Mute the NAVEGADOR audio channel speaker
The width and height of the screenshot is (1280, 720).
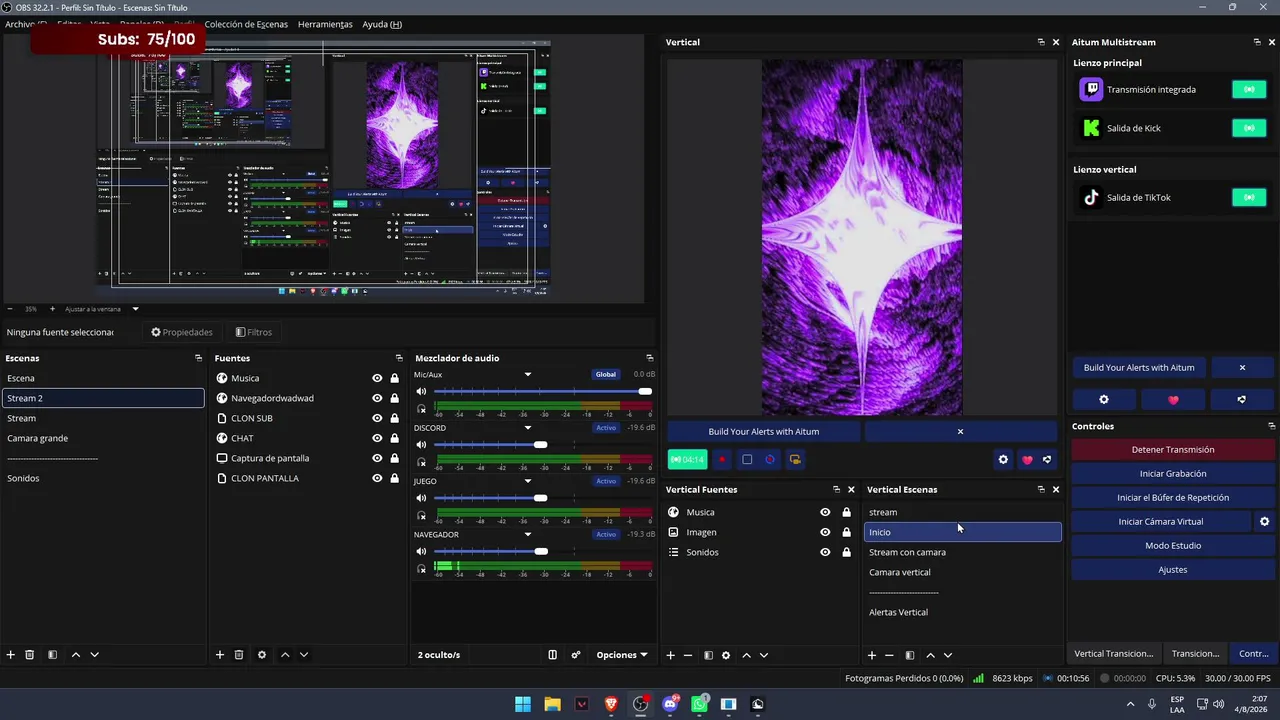point(421,551)
